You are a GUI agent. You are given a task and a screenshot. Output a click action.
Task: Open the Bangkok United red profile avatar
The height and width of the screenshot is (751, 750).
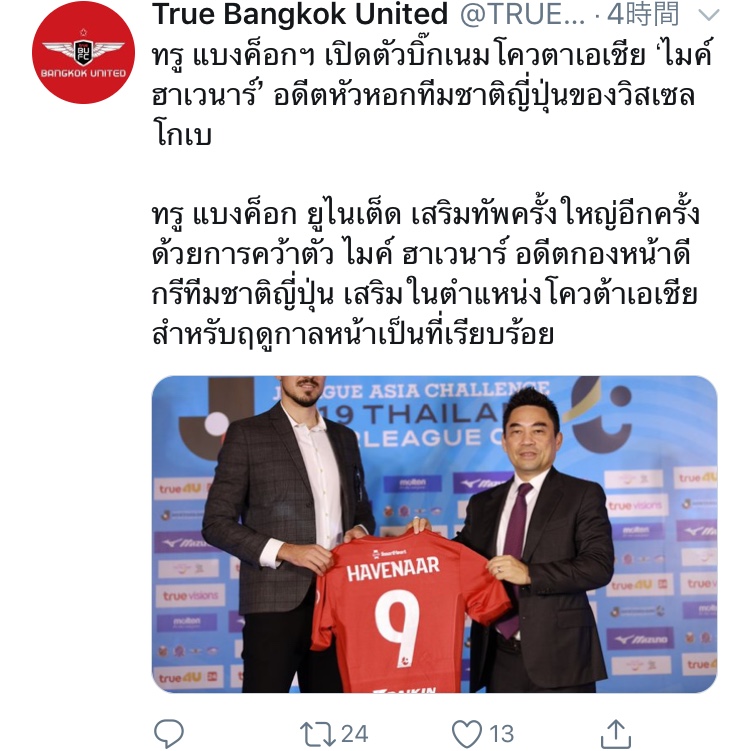(83, 53)
